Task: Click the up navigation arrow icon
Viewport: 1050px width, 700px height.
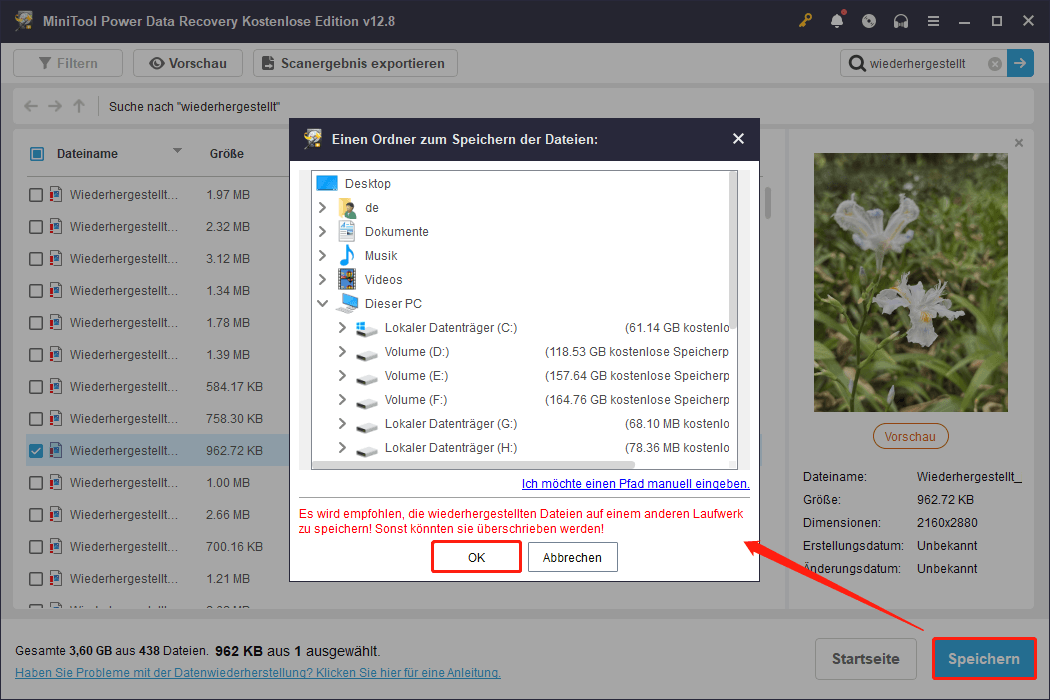Action: pos(78,105)
